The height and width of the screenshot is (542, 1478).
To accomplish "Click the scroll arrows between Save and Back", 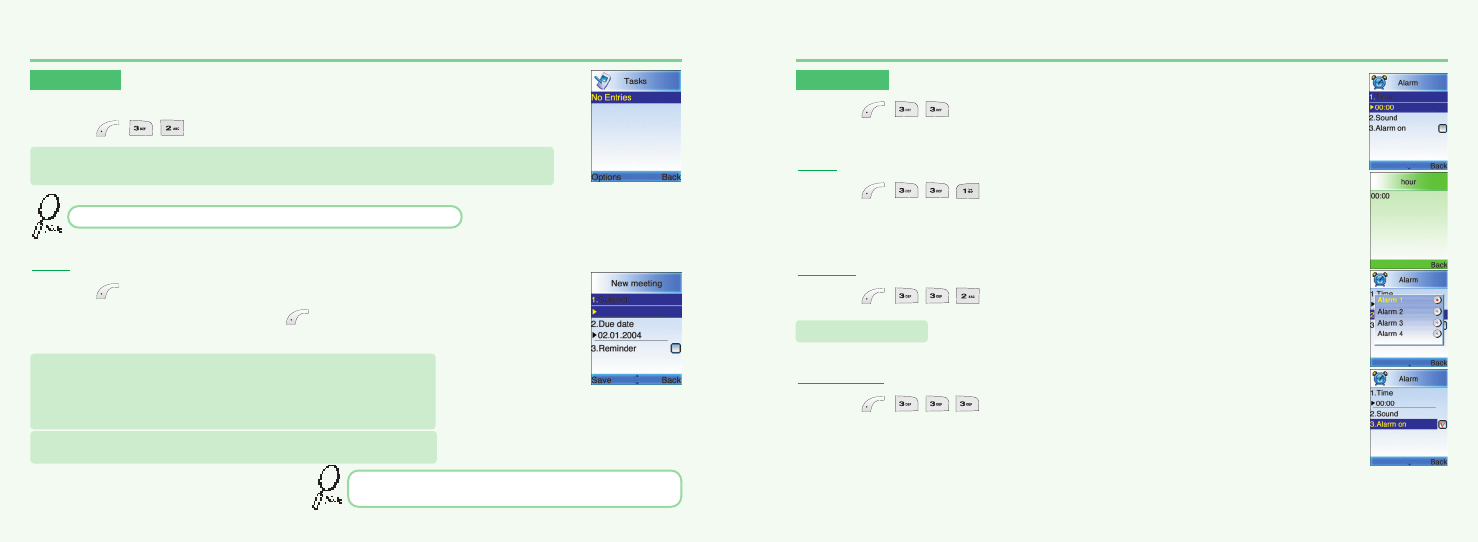I will coord(636,380).
